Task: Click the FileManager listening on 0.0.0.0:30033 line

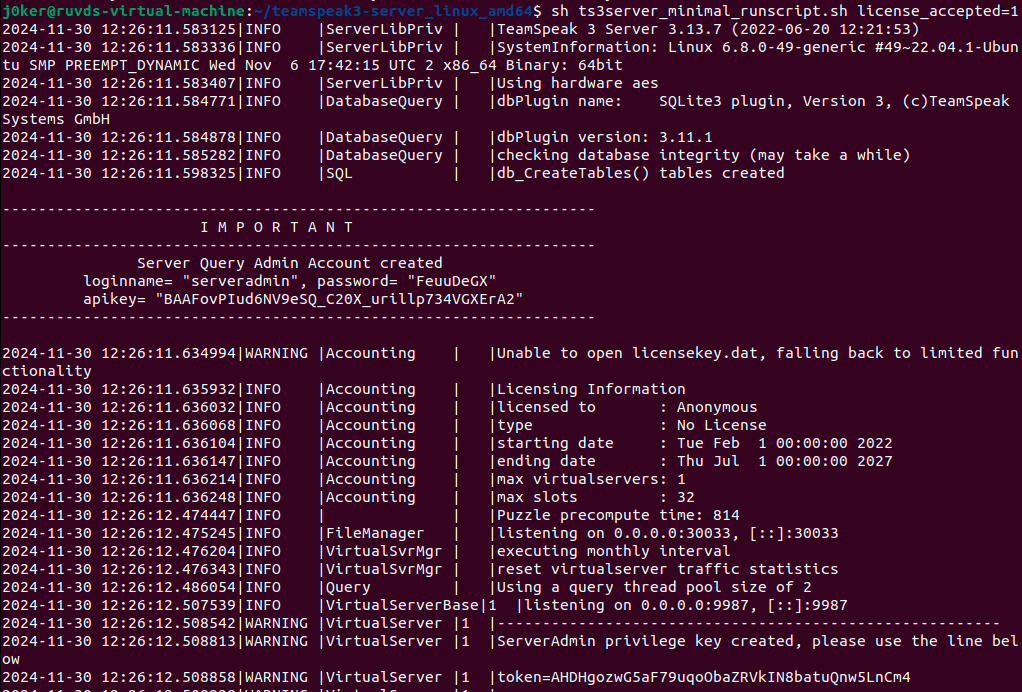Action: [667, 533]
